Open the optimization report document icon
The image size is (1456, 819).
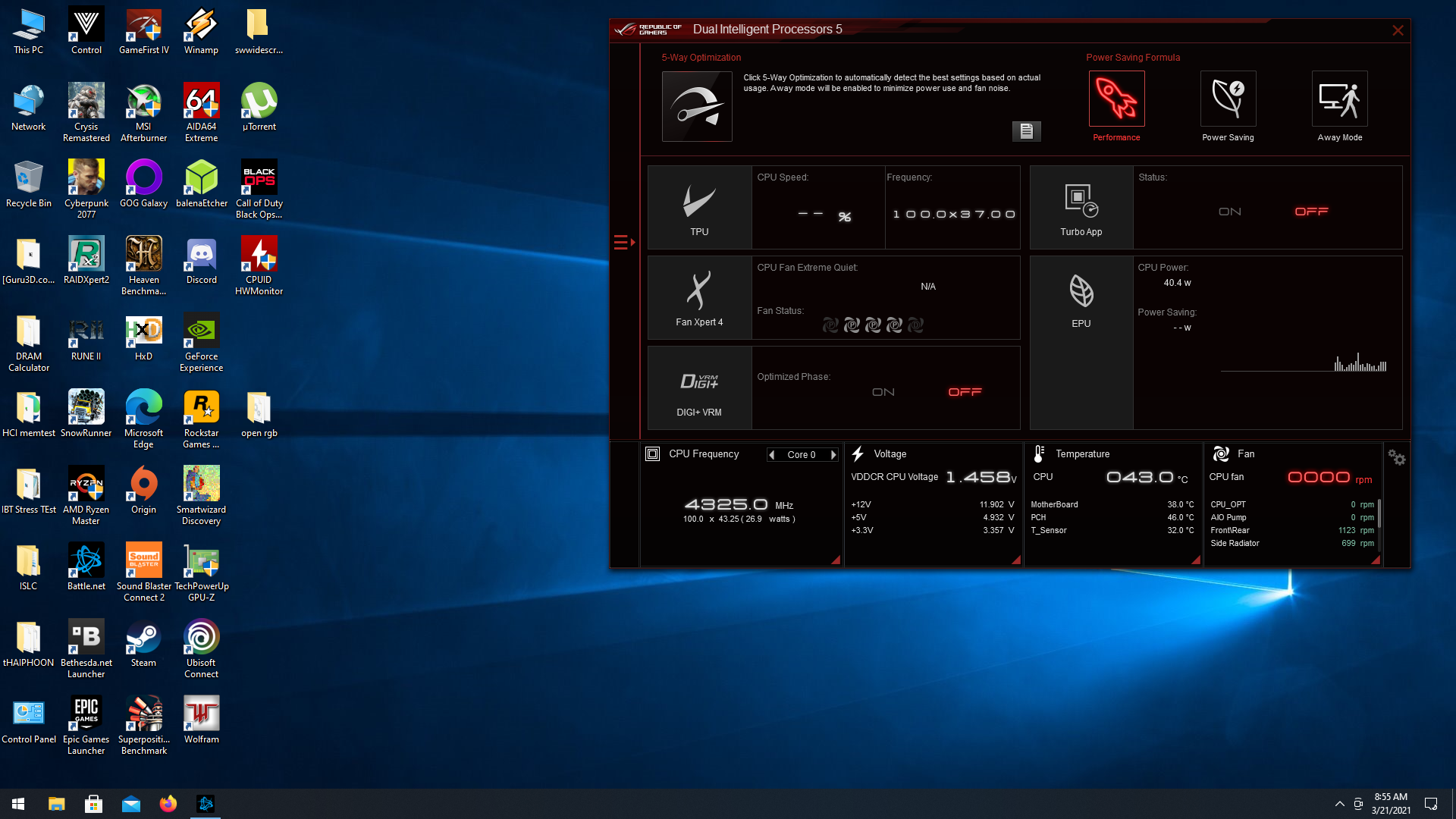tap(1026, 131)
